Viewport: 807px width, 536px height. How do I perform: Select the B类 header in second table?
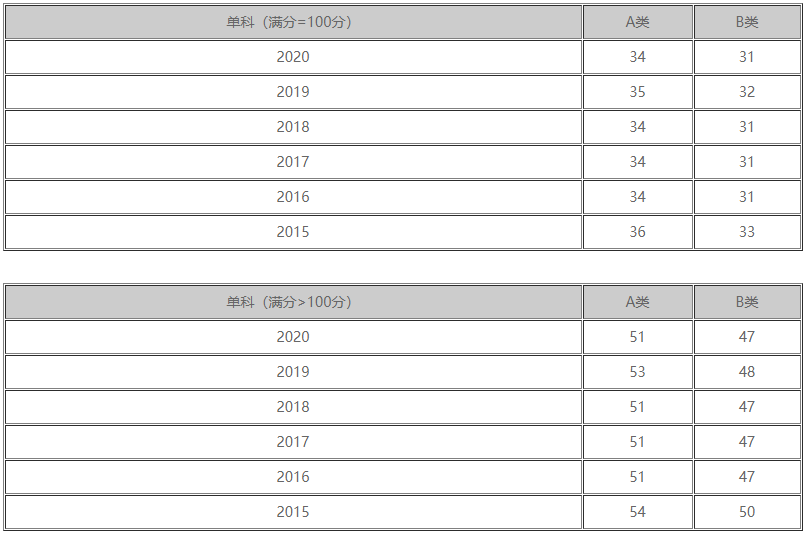pyautogui.click(x=747, y=302)
